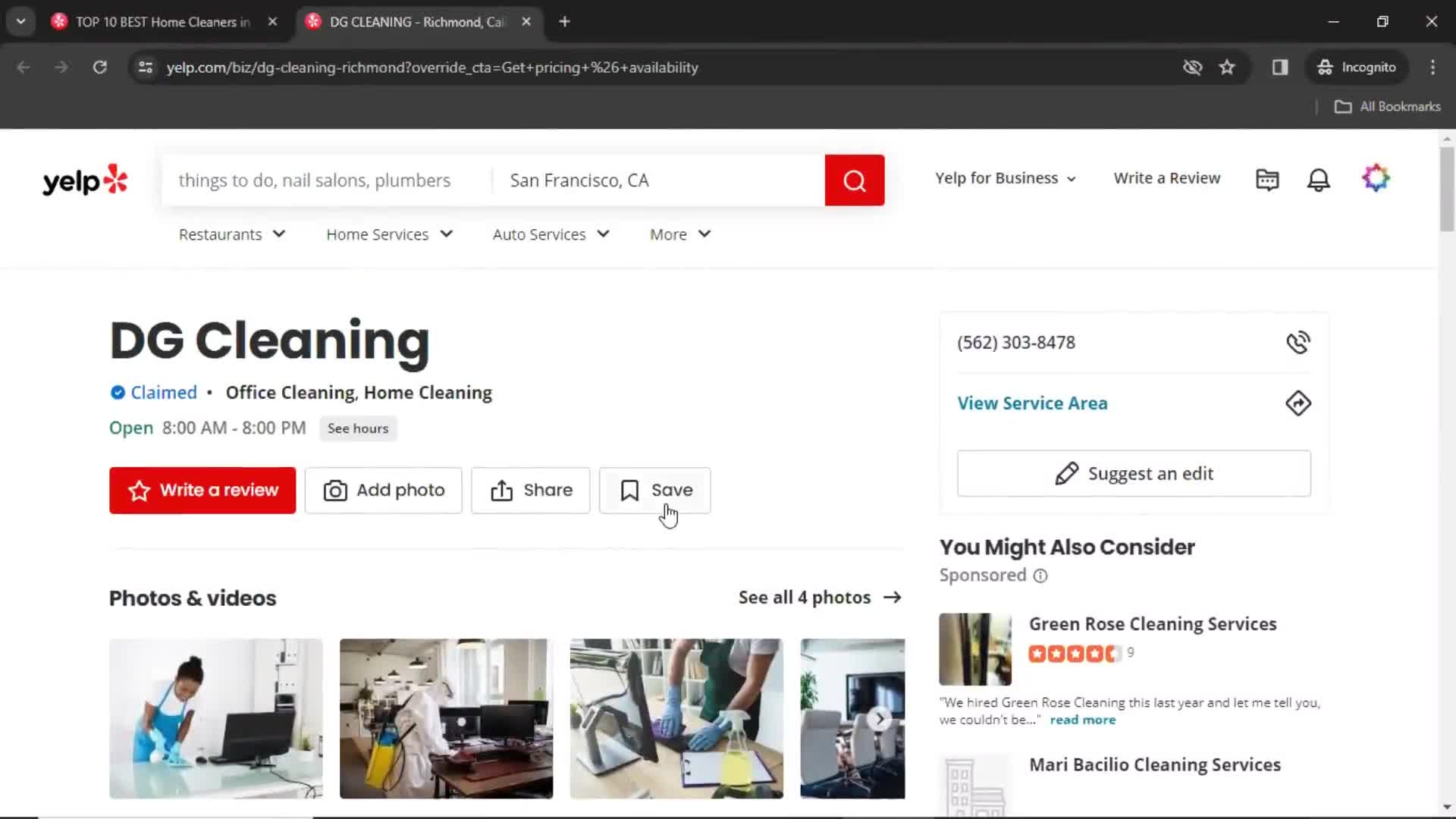
Task: Click the See all 4 photos arrow link
Action: (x=820, y=597)
